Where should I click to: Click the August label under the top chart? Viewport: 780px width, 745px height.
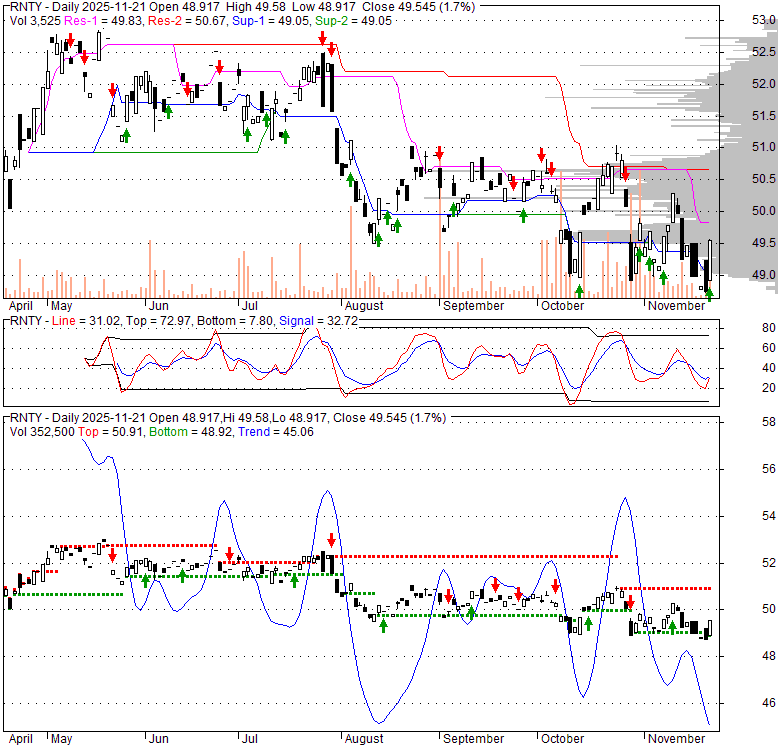click(x=364, y=306)
